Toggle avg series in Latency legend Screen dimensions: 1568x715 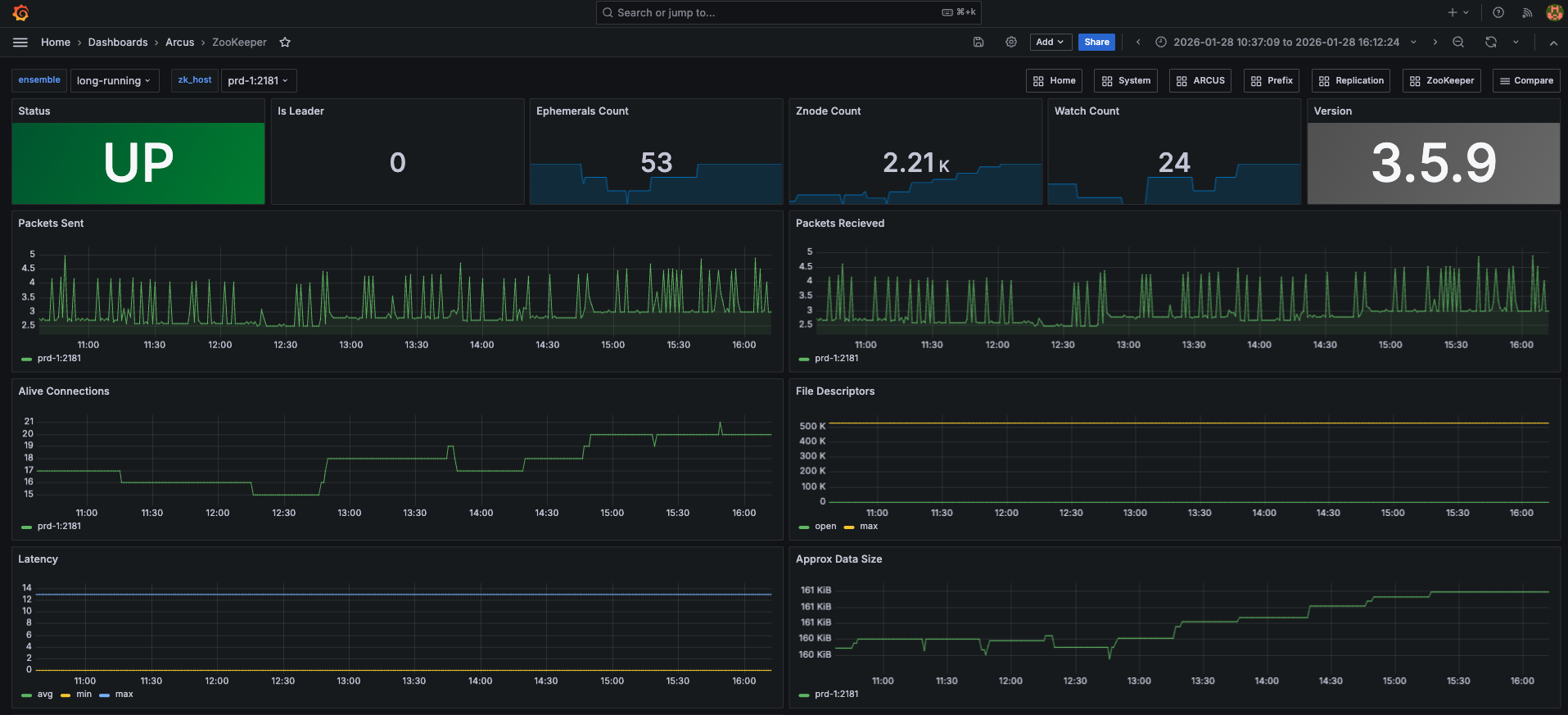[x=44, y=695]
